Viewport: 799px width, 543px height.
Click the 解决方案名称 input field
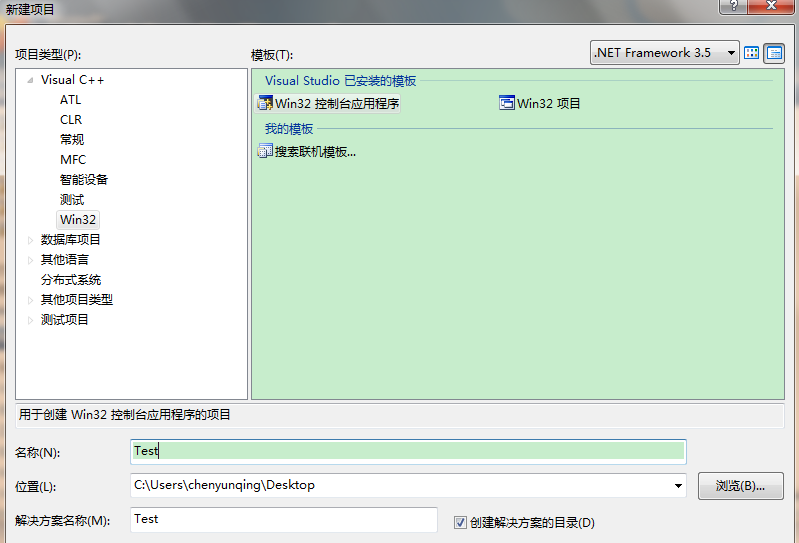pyautogui.click(x=284, y=520)
